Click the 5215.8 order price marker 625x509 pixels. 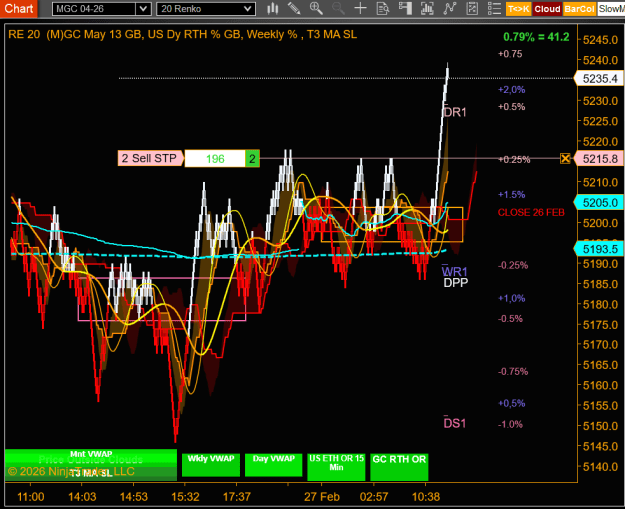point(598,159)
